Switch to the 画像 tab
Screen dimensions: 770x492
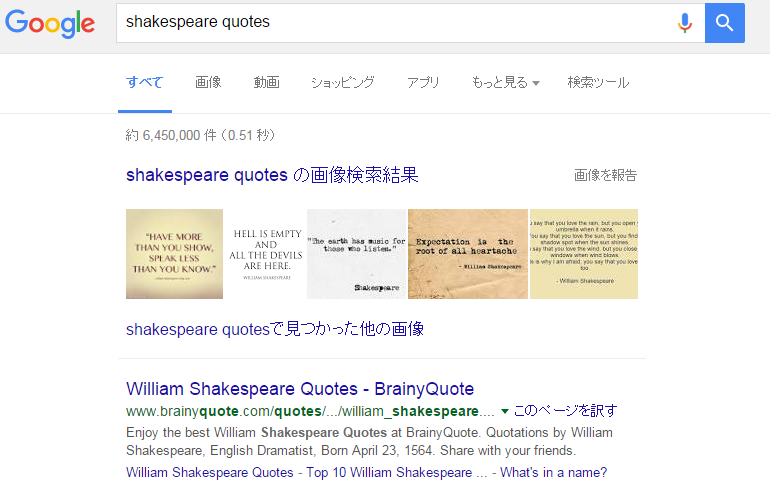pyautogui.click(x=208, y=82)
